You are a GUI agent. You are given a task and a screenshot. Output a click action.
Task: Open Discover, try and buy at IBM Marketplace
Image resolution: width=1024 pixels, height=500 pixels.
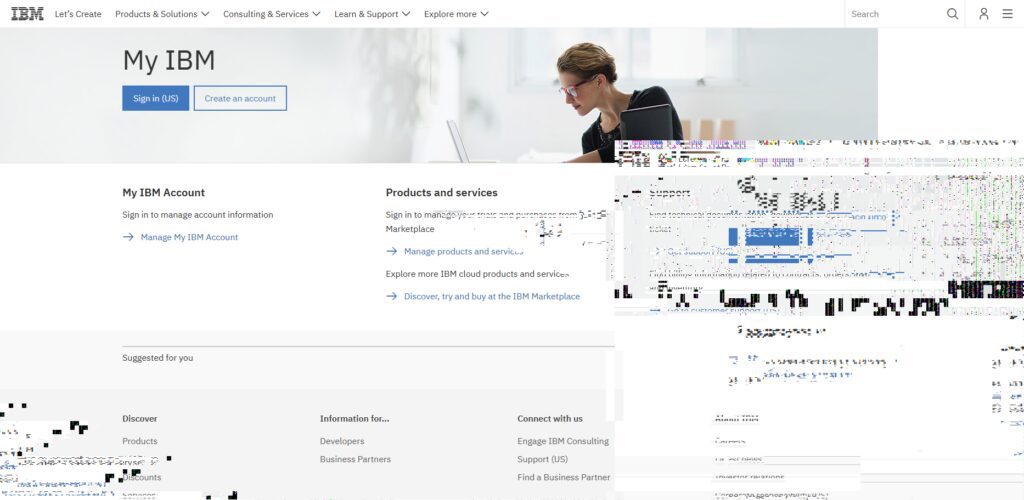pos(492,296)
